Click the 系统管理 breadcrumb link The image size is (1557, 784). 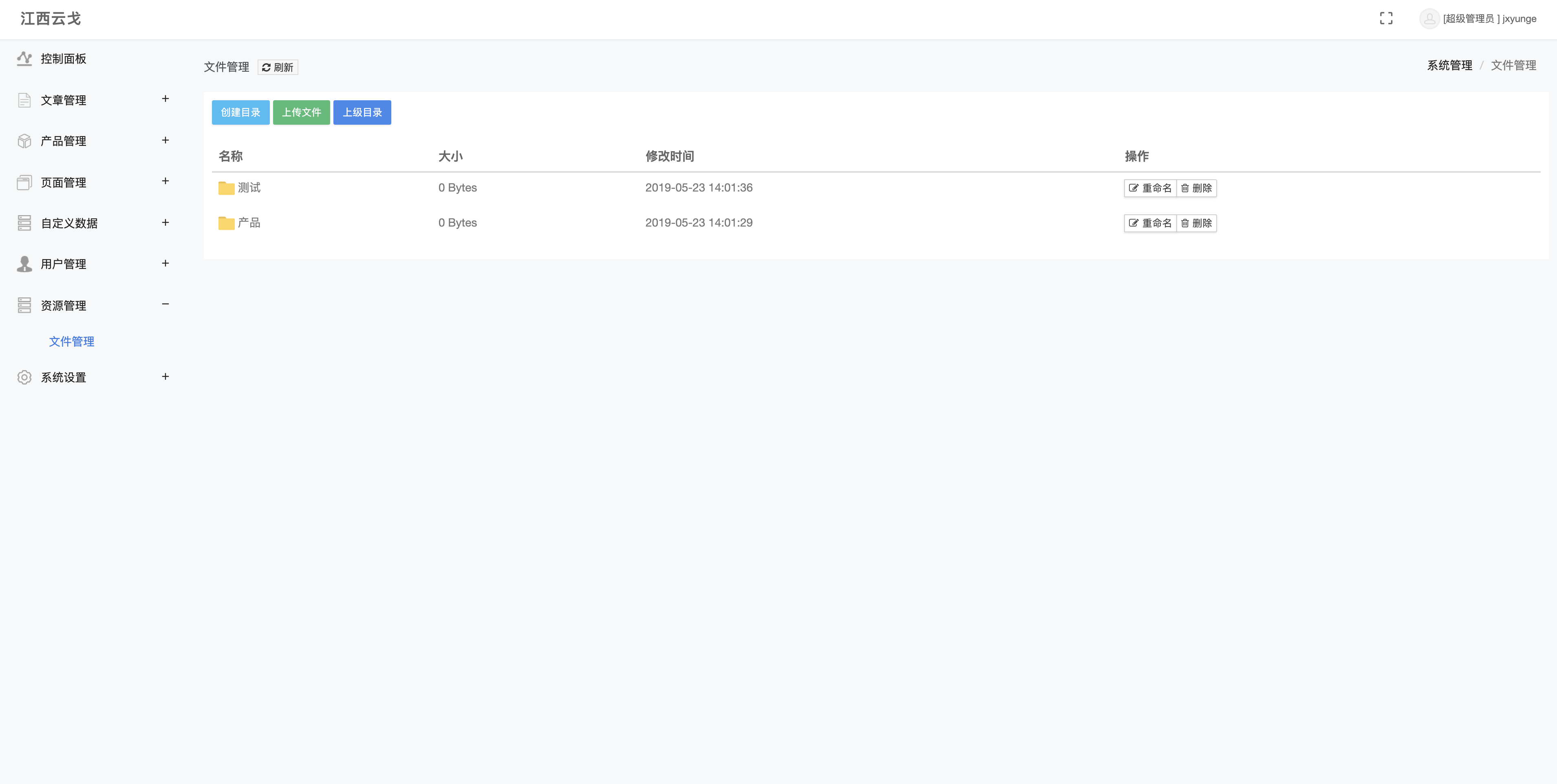1449,65
